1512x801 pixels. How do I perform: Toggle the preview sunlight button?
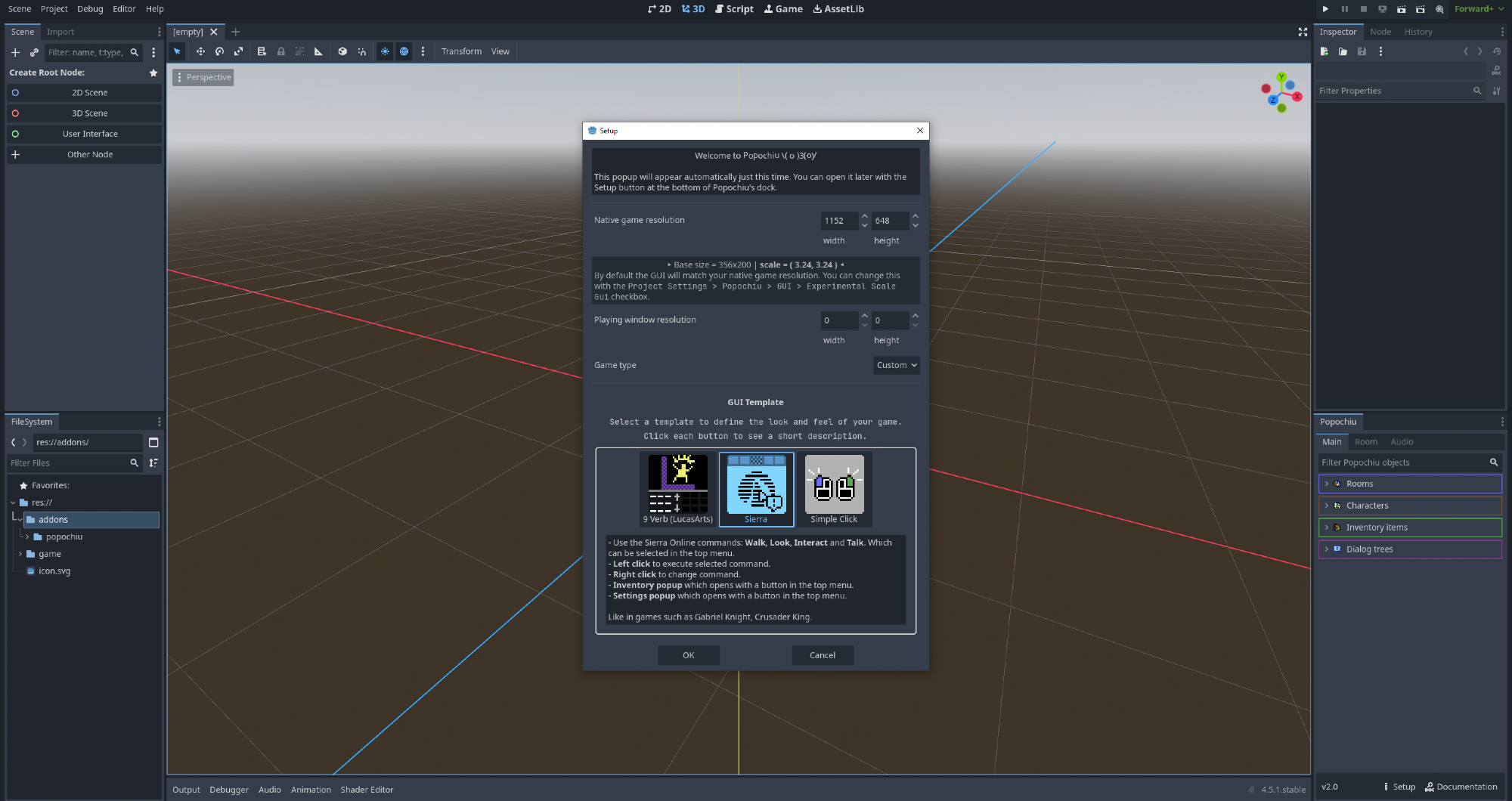[x=385, y=51]
